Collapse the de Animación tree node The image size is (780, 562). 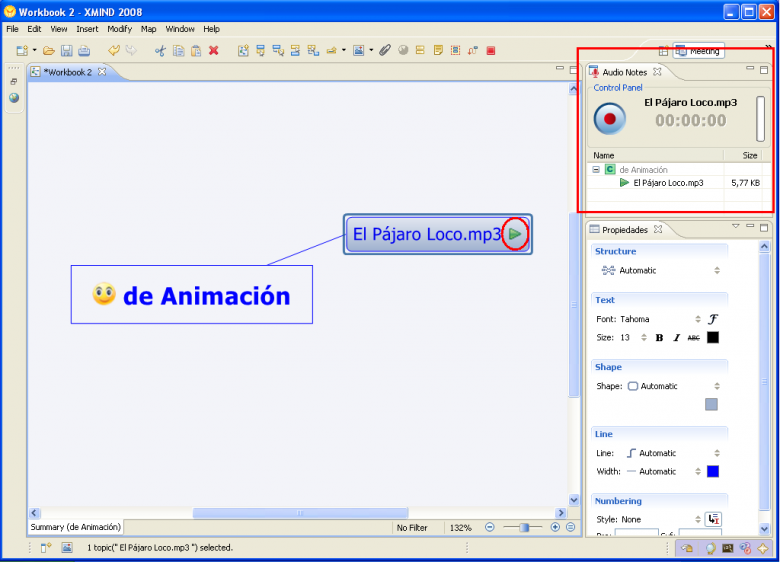(595, 170)
